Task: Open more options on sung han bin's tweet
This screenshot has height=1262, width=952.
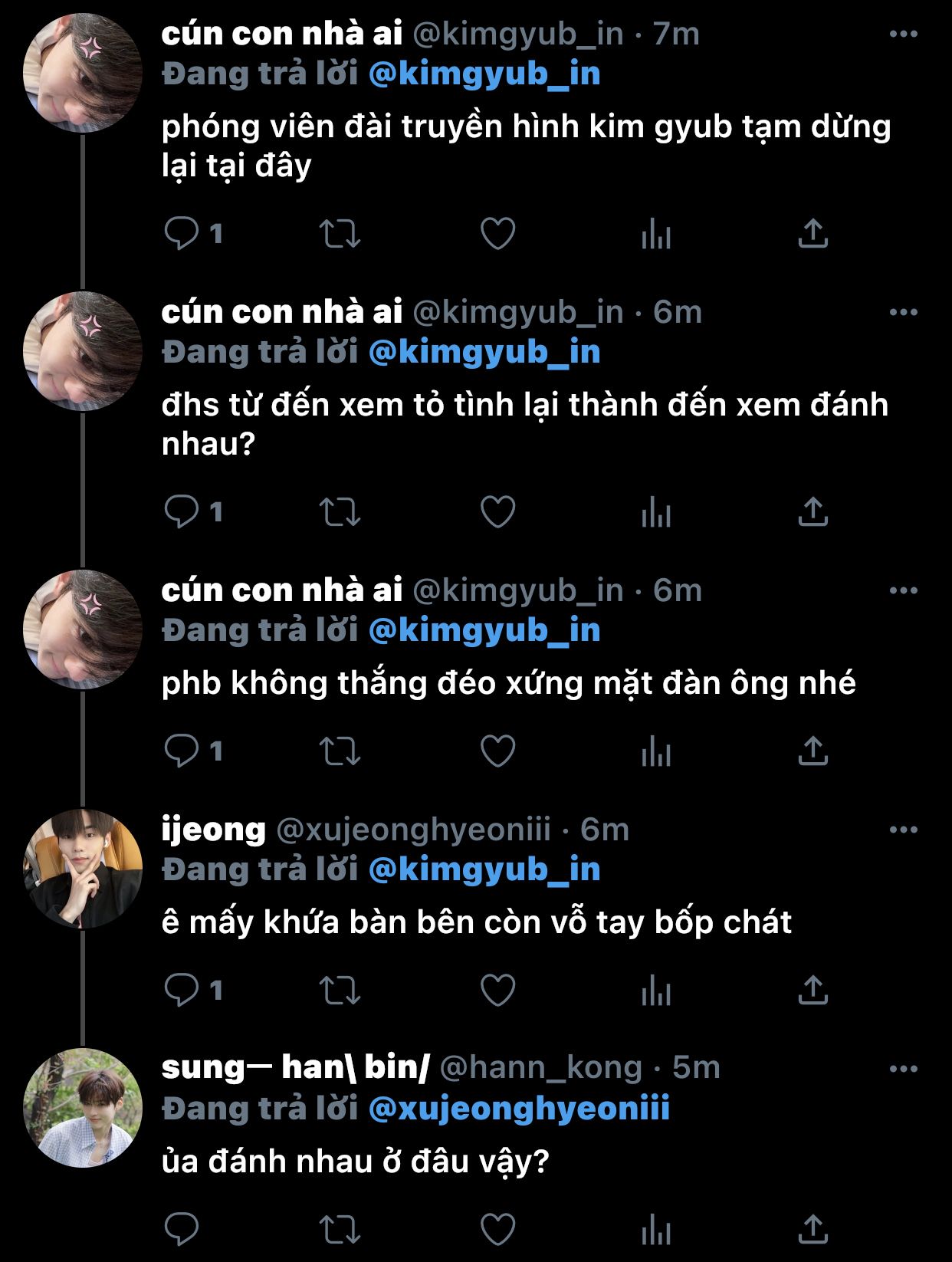Action: coord(903,1069)
